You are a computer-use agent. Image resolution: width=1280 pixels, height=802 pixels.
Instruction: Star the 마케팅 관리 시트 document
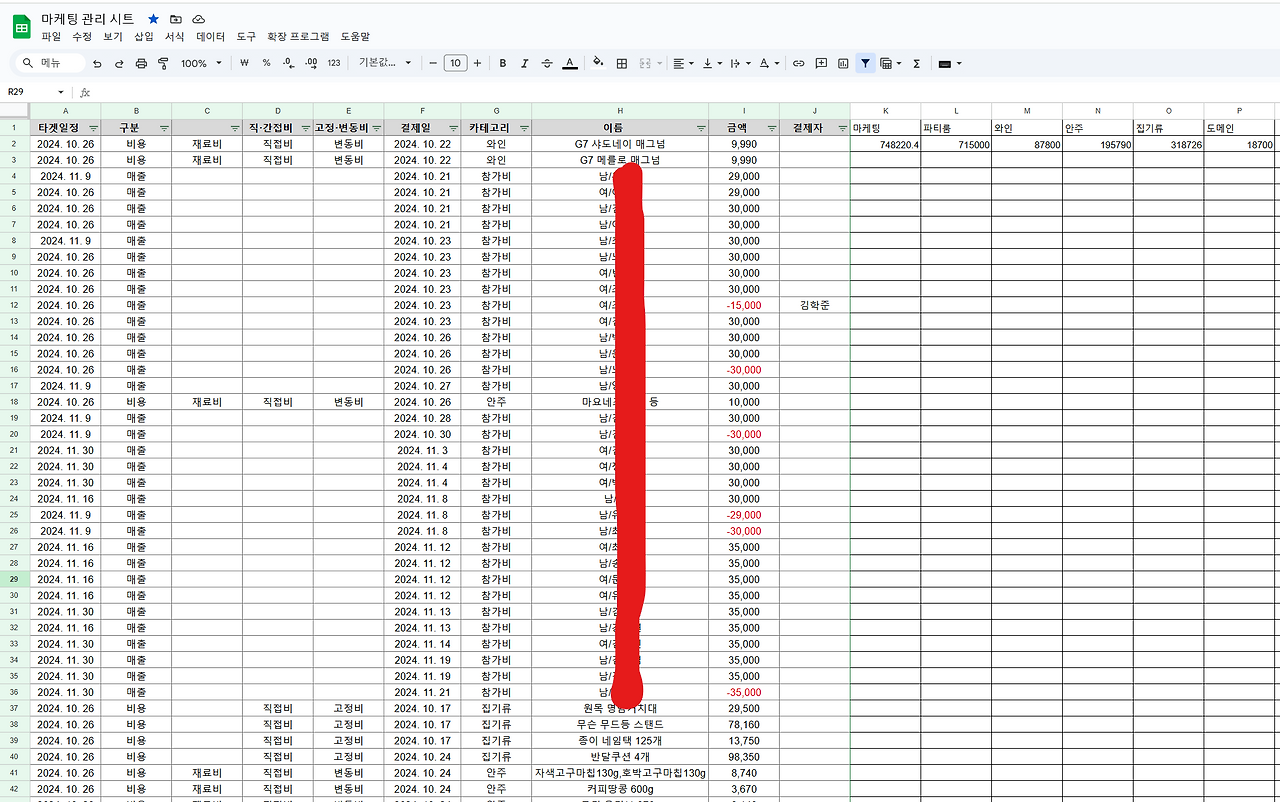coord(153,19)
